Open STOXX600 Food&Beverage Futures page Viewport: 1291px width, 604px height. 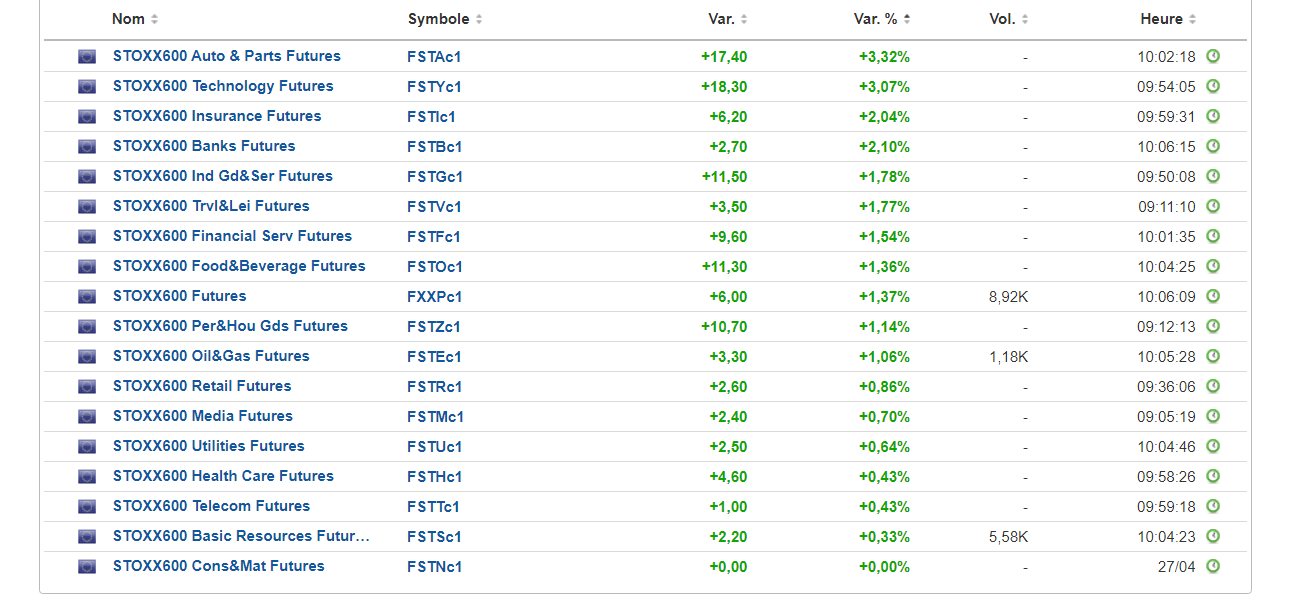click(x=239, y=266)
